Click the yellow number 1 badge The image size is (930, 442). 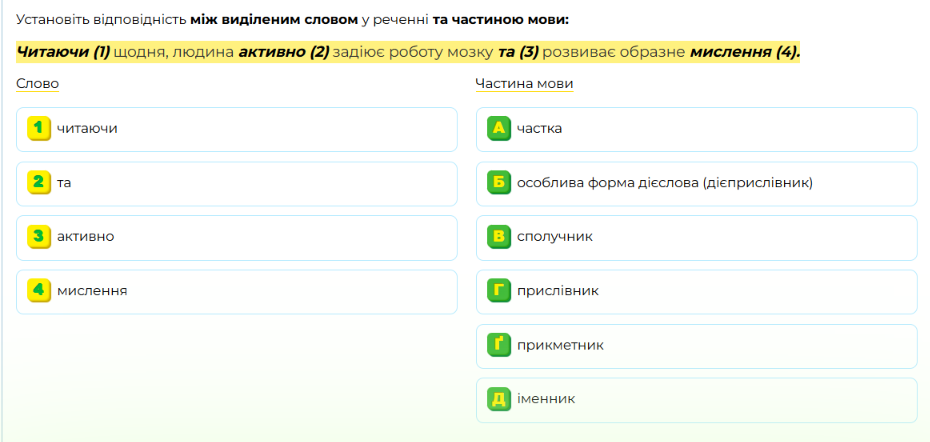[x=39, y=129]
